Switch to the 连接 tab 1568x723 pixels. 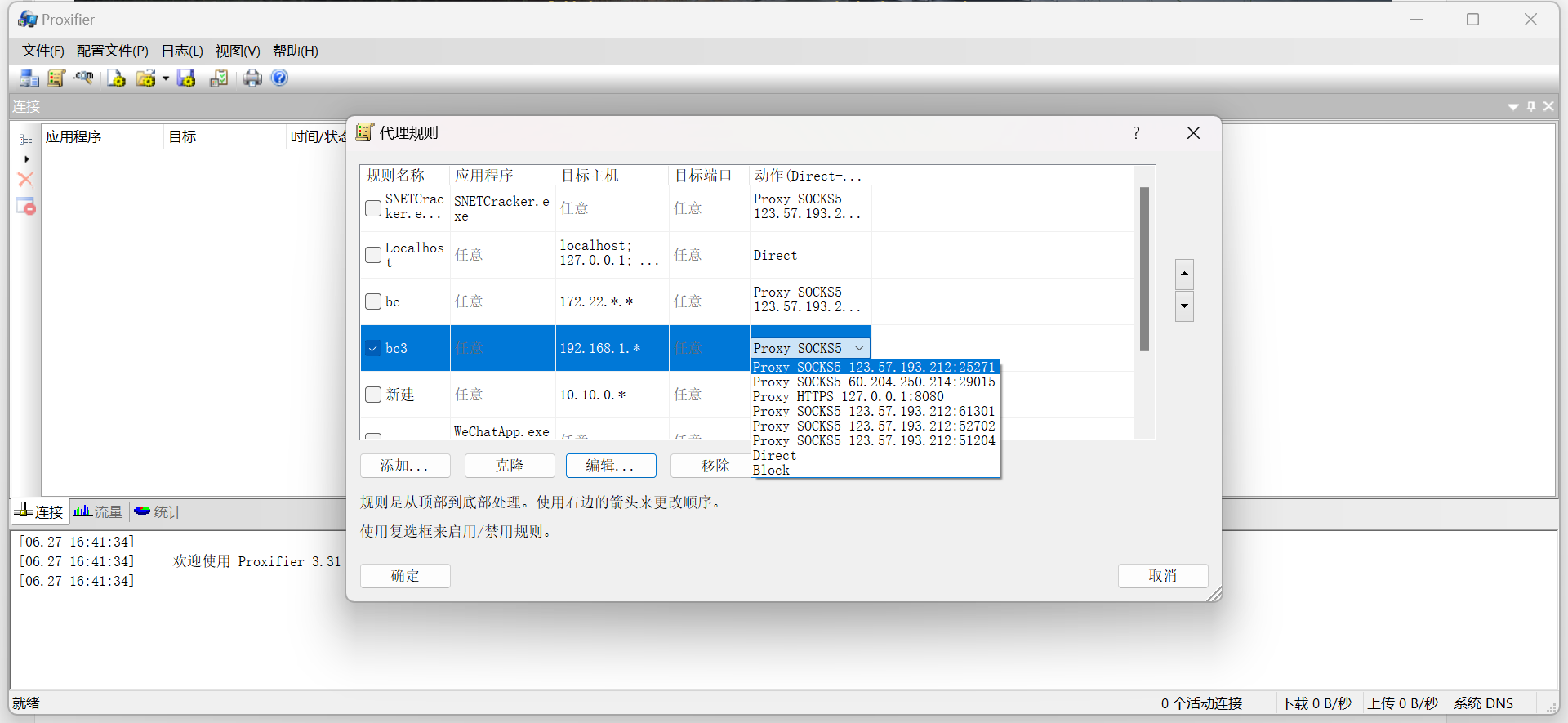(39, 512)
